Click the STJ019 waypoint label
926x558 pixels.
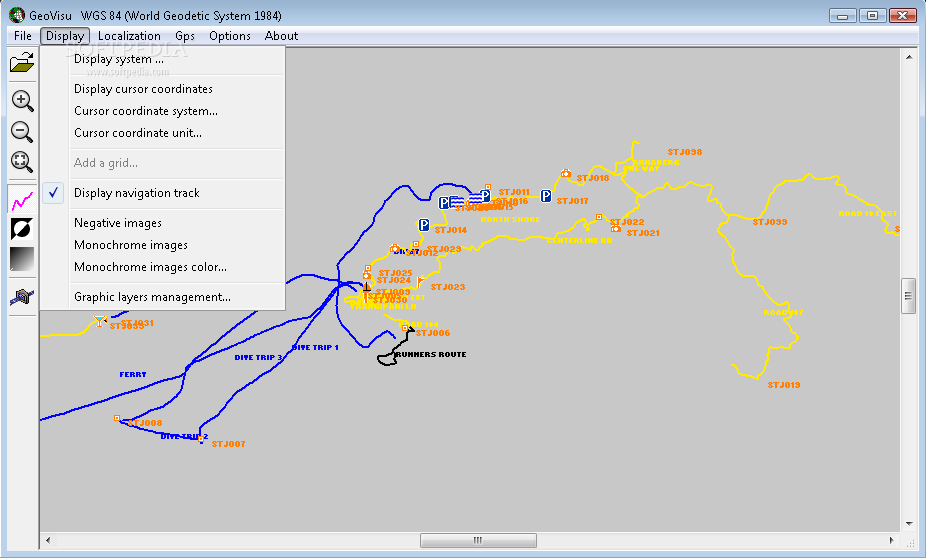[x=784, y=385]
